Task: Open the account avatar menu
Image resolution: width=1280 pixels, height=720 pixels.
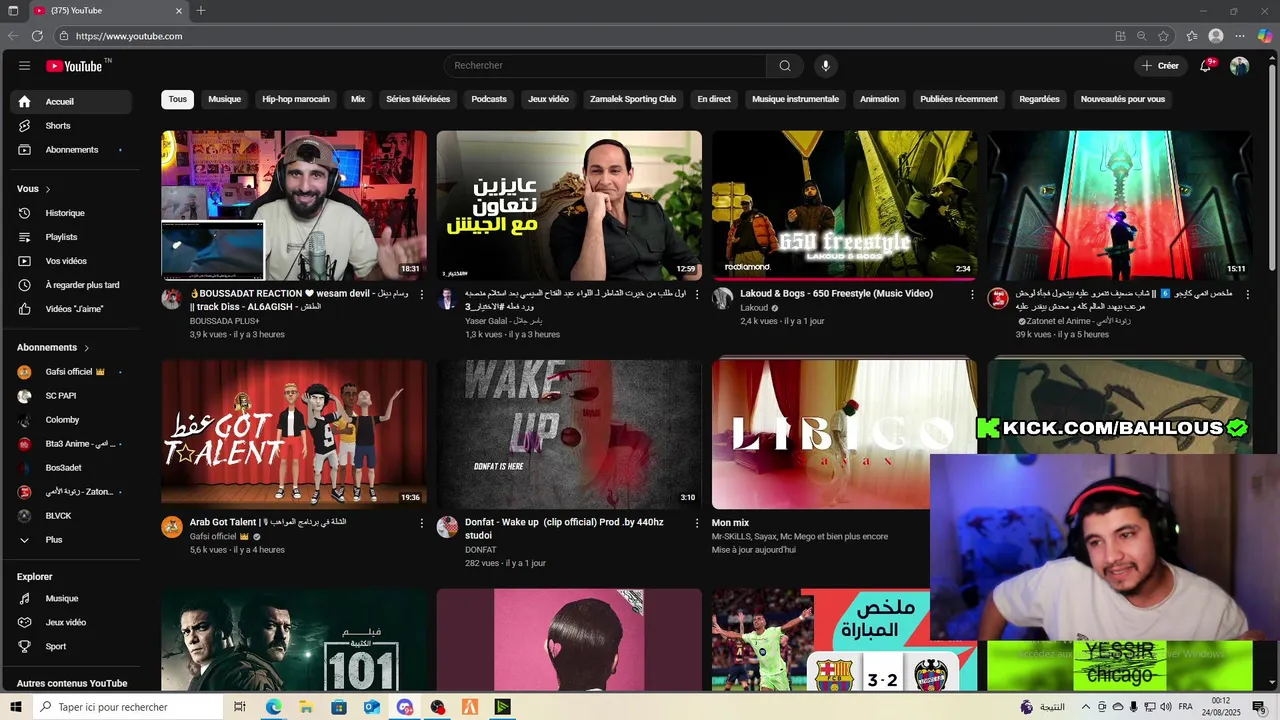Action: click(x=1239, y=66)
